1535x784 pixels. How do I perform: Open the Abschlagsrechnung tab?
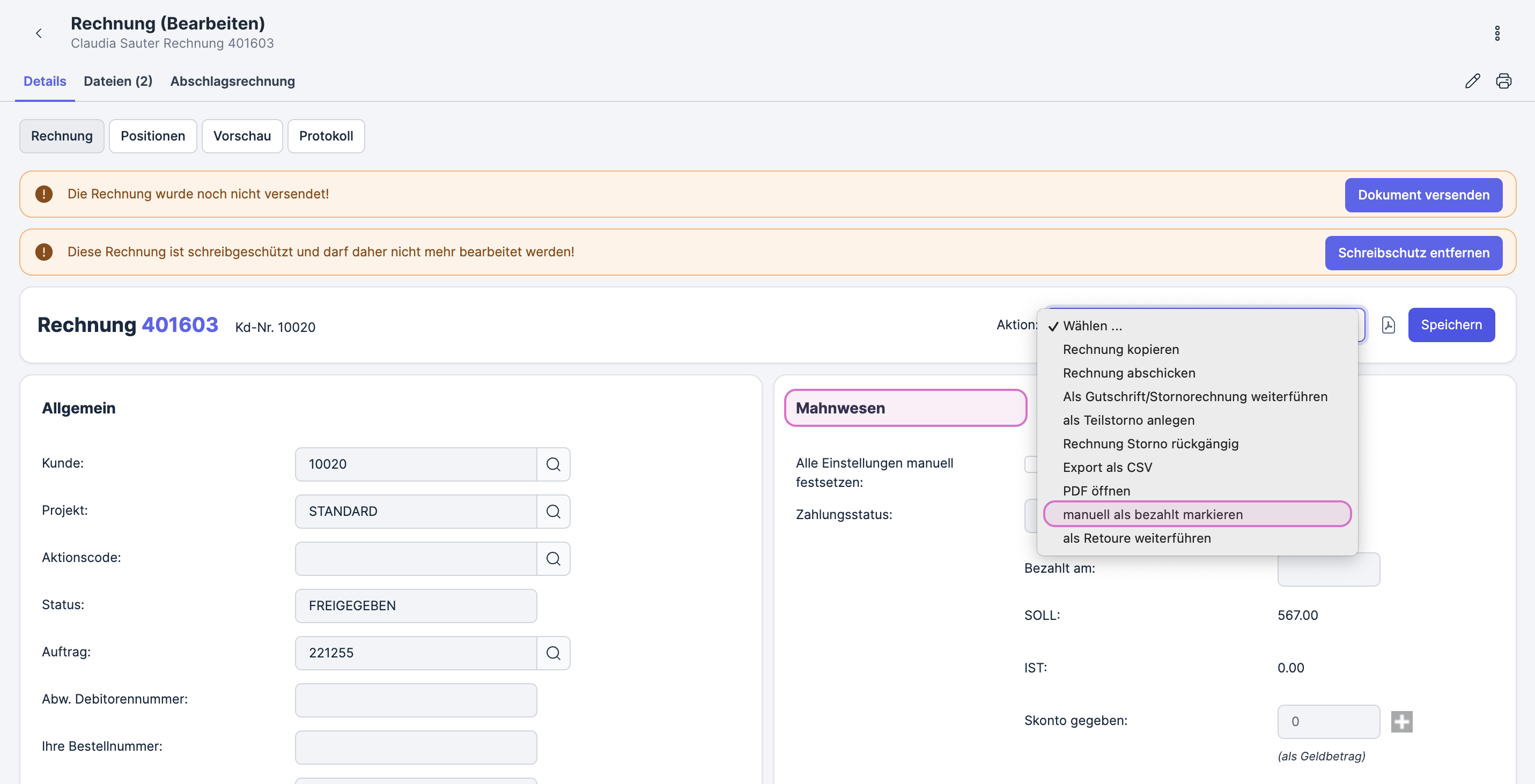tap(232, 81)
